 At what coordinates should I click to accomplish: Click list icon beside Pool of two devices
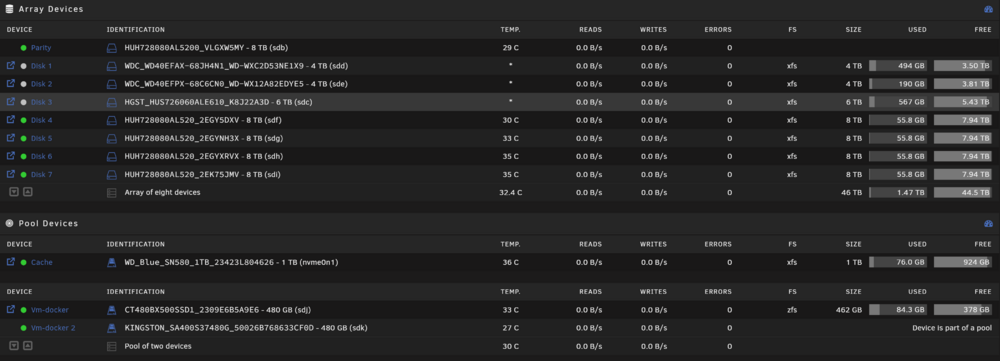112,346
